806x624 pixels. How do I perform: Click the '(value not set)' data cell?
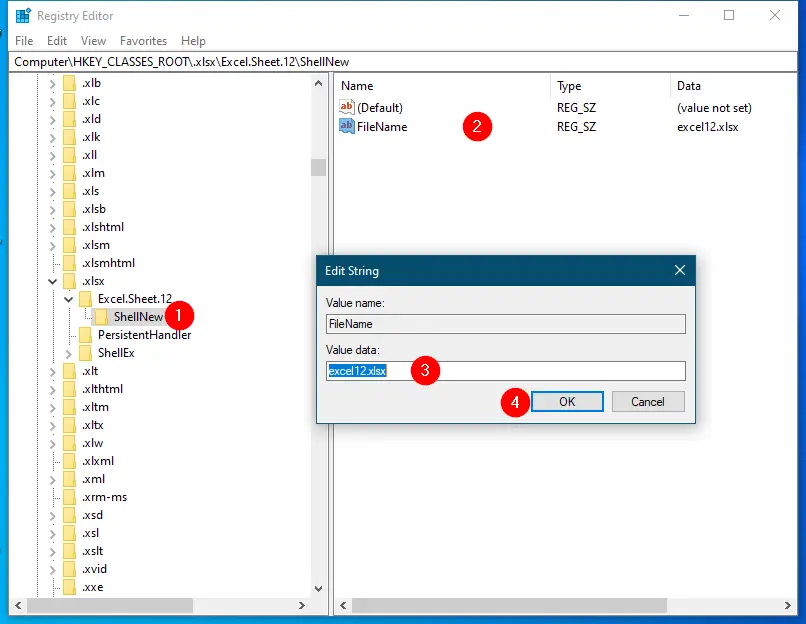[714, 108]
